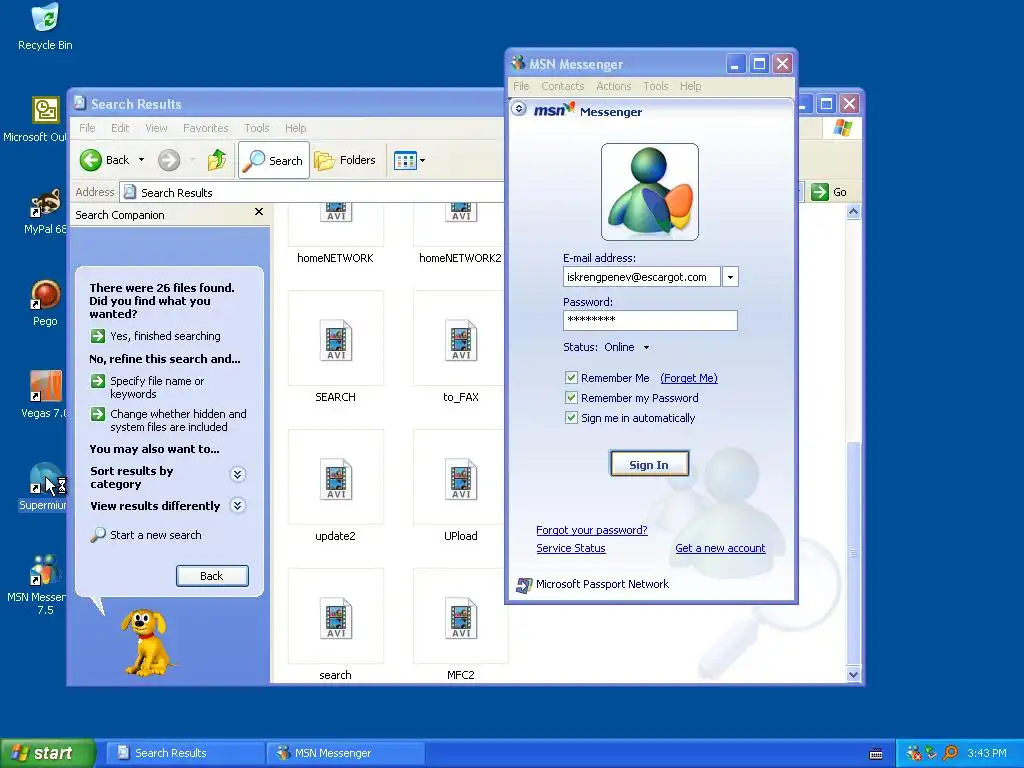Viewport: 1024px width, 768px height.
Task: Open the Service Status link
Action: pos(571,549)
